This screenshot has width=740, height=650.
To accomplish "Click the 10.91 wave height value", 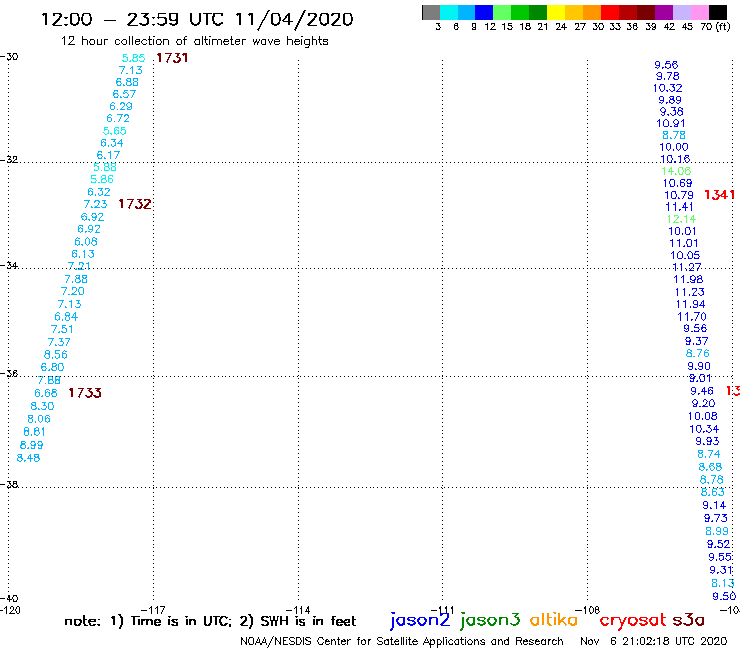I will (x=671, y=123).
